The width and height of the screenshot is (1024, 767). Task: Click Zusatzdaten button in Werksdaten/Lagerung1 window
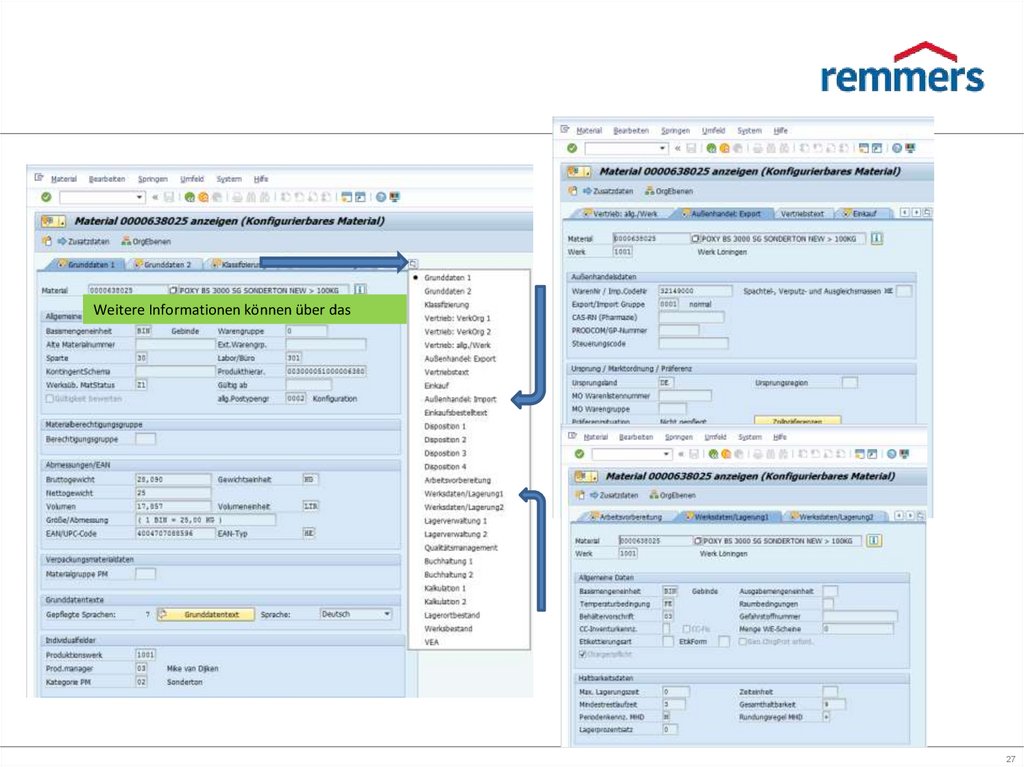click(x=614, y=495)
